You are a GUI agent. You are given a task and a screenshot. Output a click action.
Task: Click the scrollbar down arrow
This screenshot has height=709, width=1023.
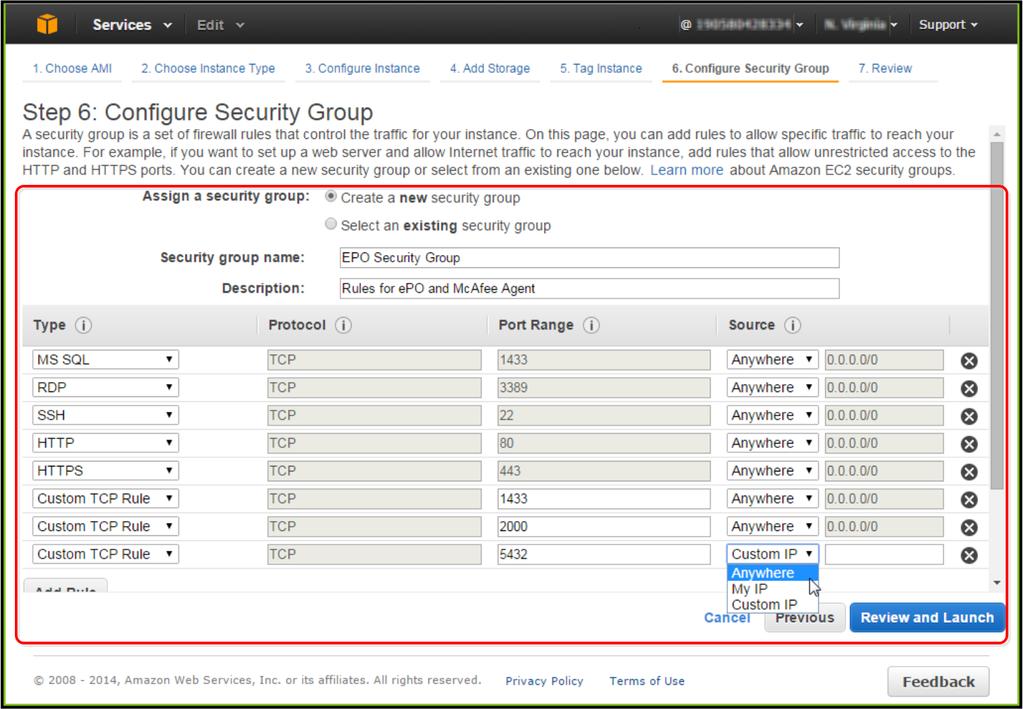click(x=996, y=582)
